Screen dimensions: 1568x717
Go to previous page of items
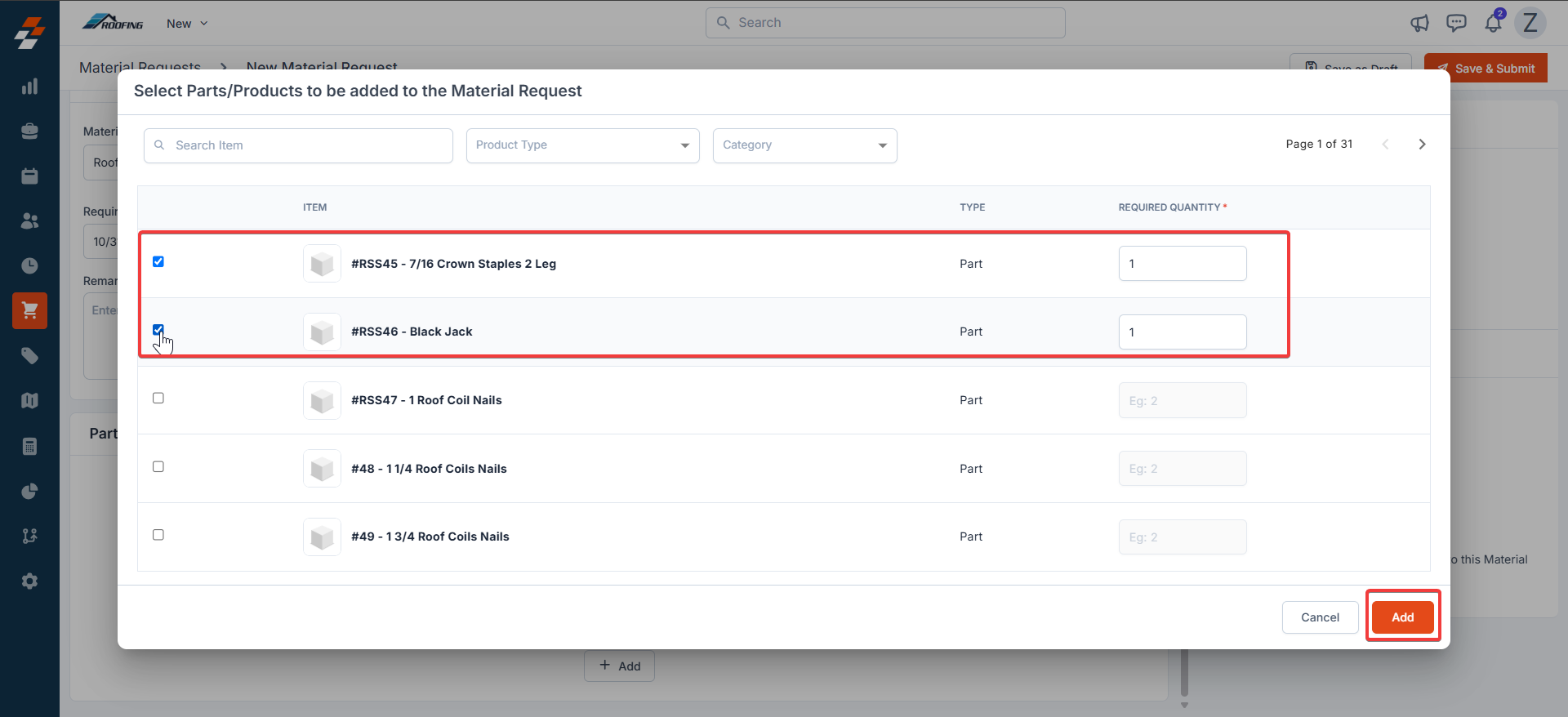(x=1385, y=144)
